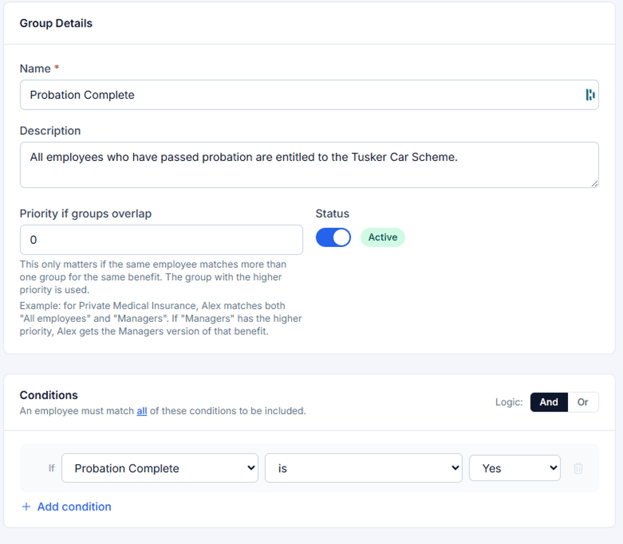Click into the Name input field
The height and width of the screenshot is (544, 623).
coord(309,95)
